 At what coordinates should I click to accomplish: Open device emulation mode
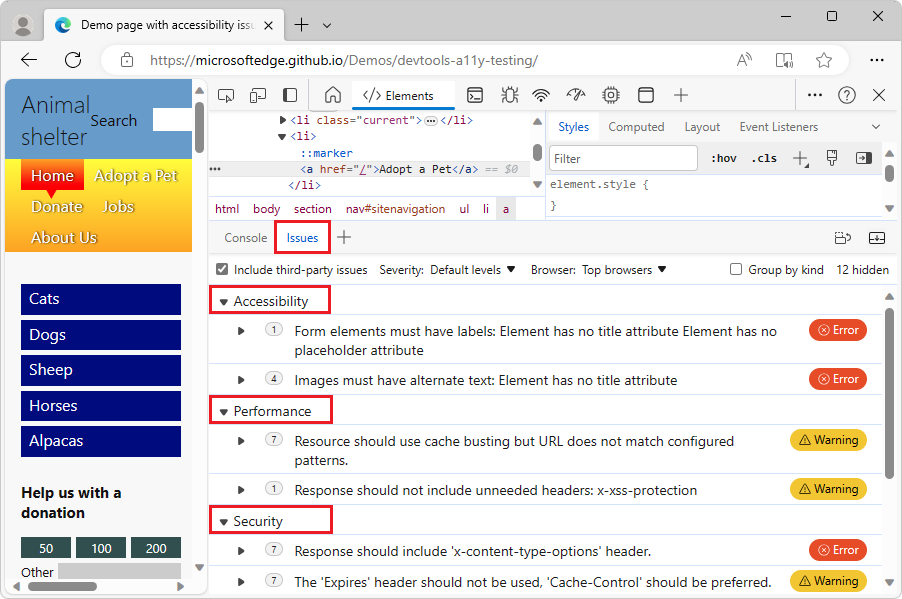click(257, 95)
